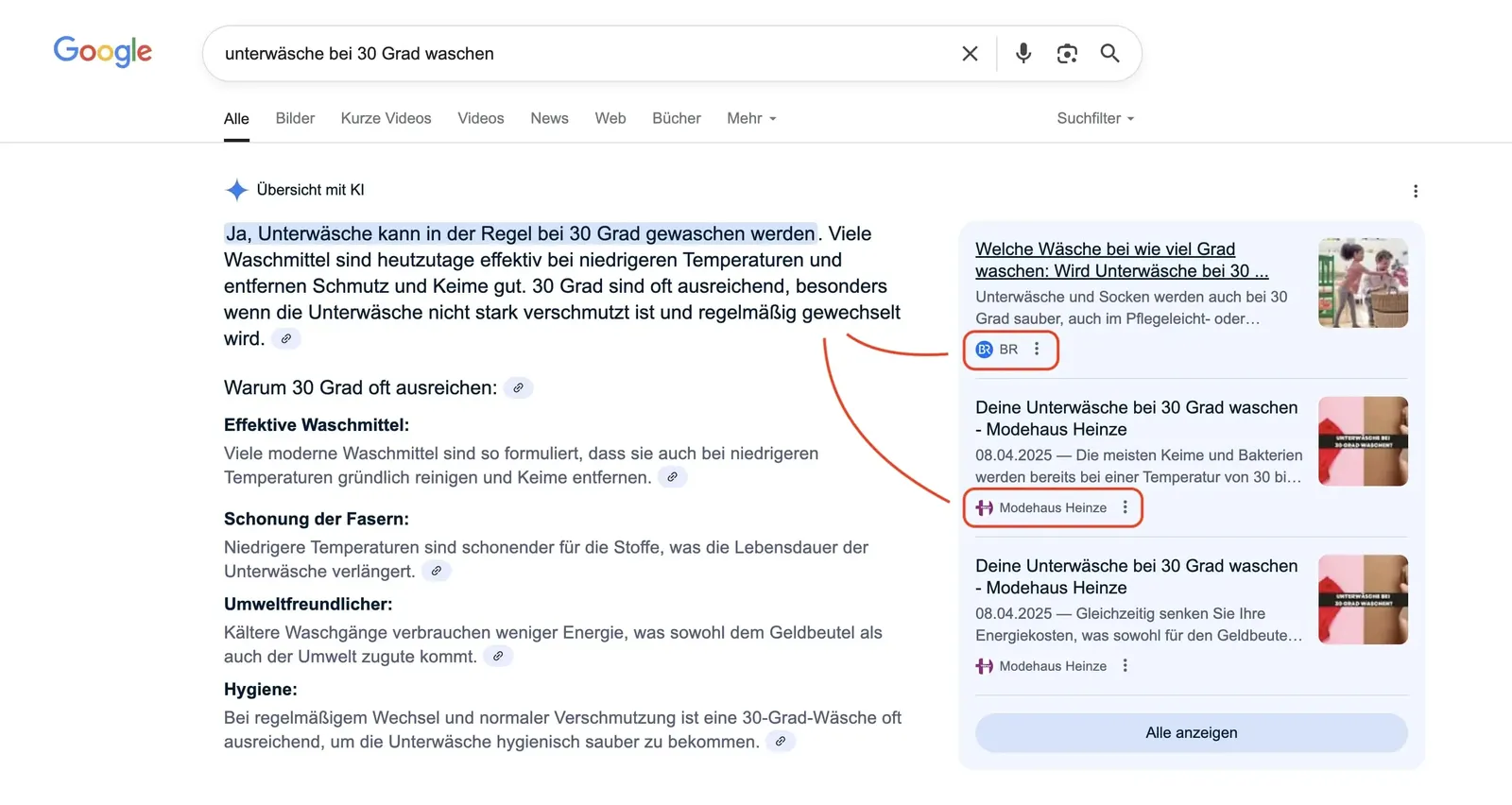Click the Google logo
1512x805 pixels.
102,52
